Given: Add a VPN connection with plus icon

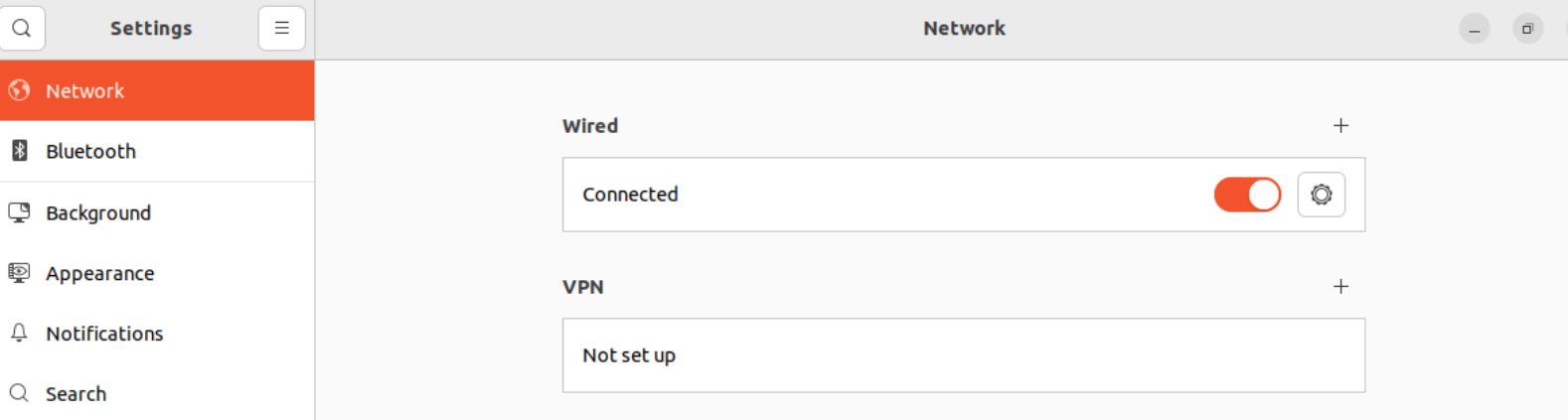Looking at the screenshot, I should point(1340,287).
